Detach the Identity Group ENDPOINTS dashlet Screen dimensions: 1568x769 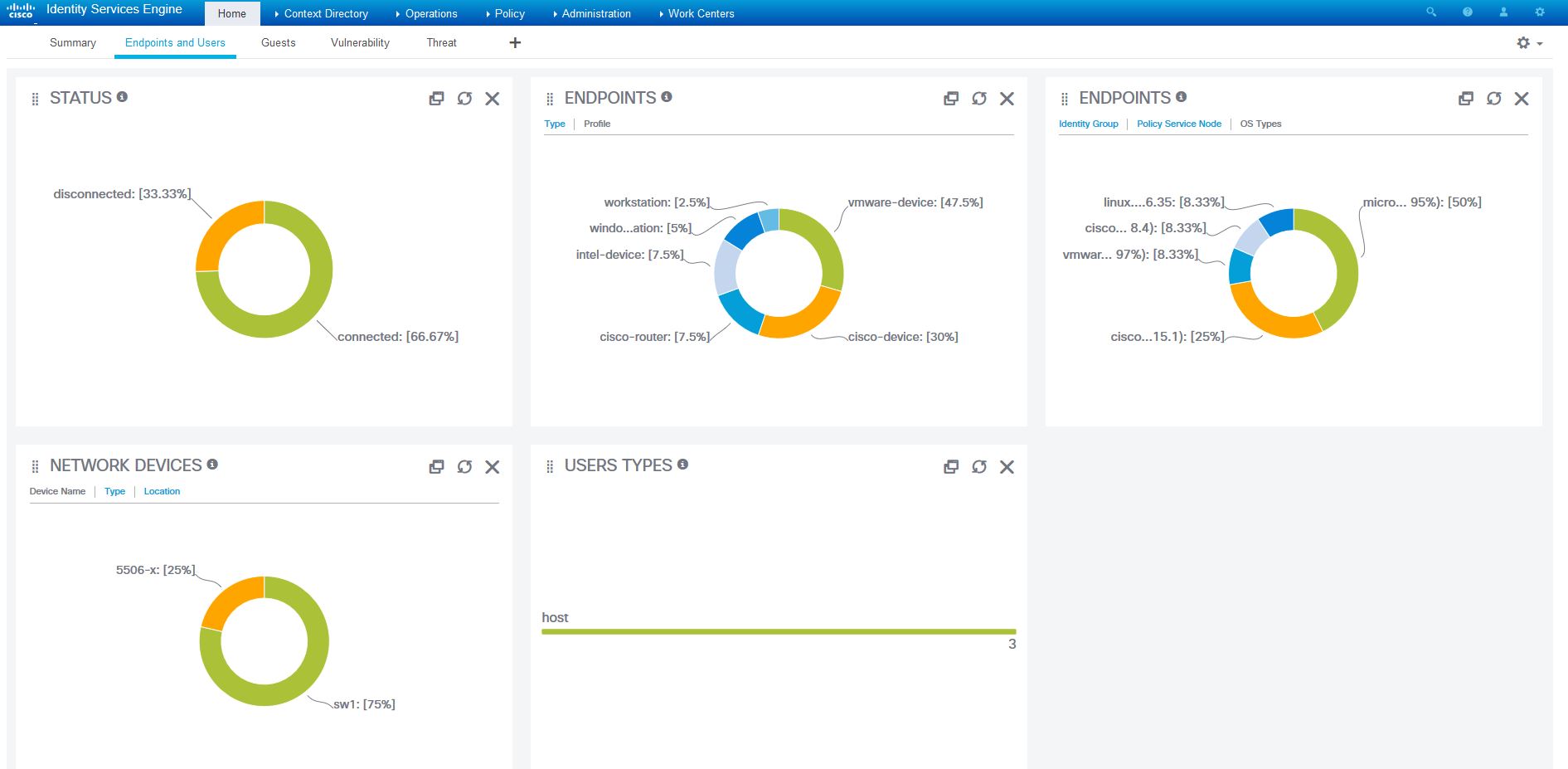click(1466, 99)
